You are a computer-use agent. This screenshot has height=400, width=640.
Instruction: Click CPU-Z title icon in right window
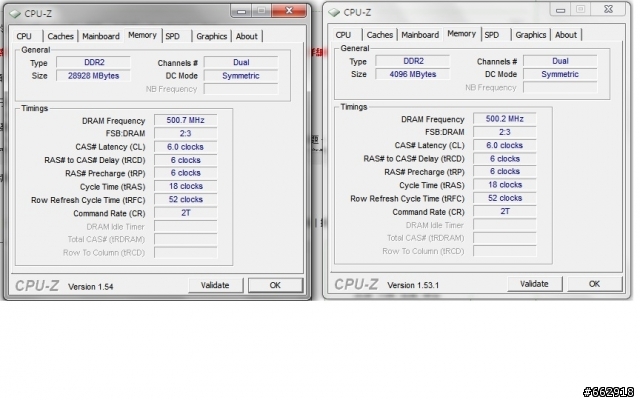[x=334, y=13]
